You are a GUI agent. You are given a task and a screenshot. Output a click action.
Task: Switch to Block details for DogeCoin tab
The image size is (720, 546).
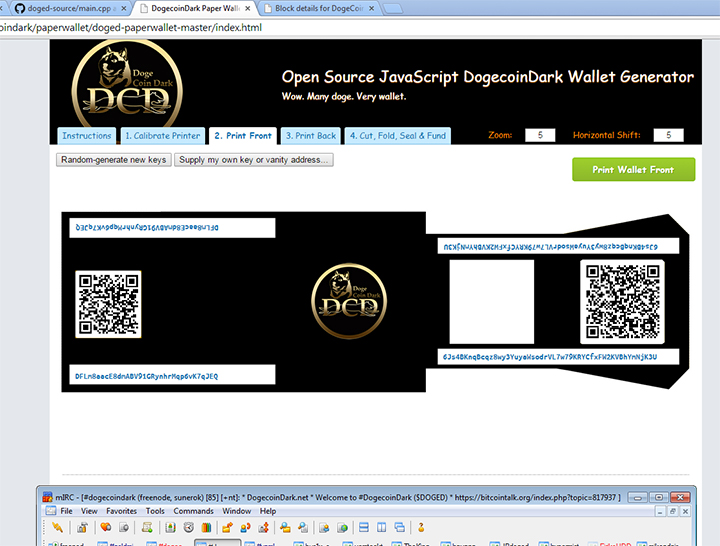pos(319,8)
